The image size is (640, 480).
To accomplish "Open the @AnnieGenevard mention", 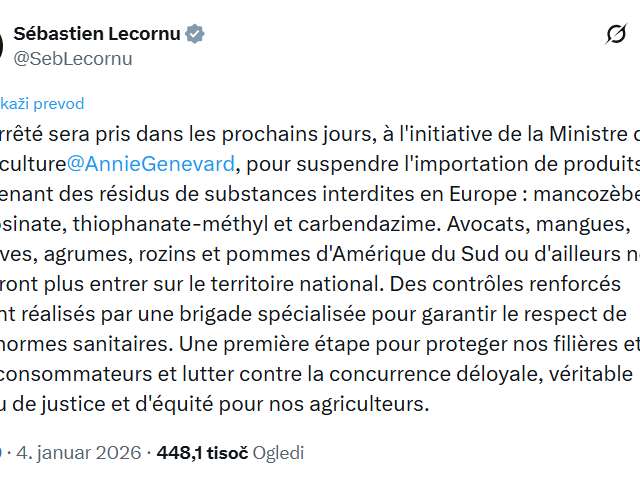I will (x=150, y=161).
